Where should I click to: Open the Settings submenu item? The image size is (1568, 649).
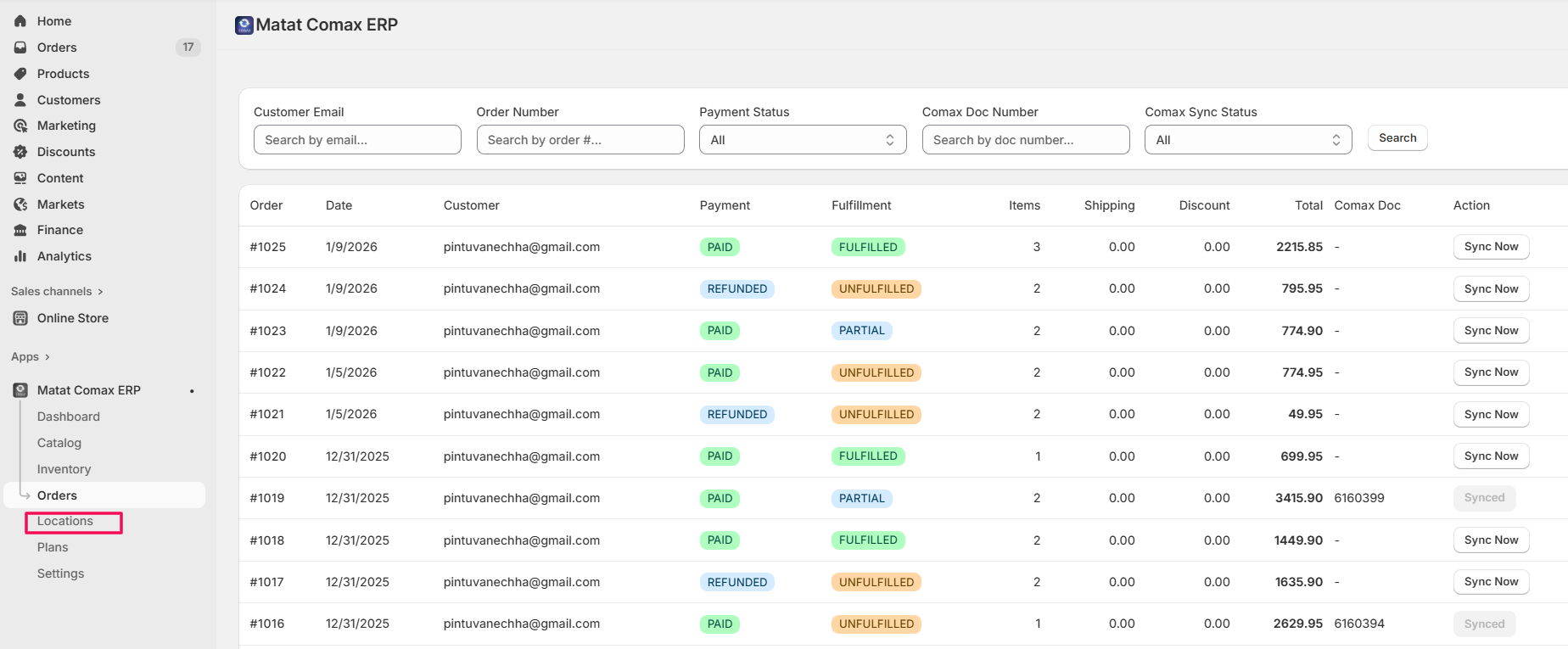[x=60, y=573]
